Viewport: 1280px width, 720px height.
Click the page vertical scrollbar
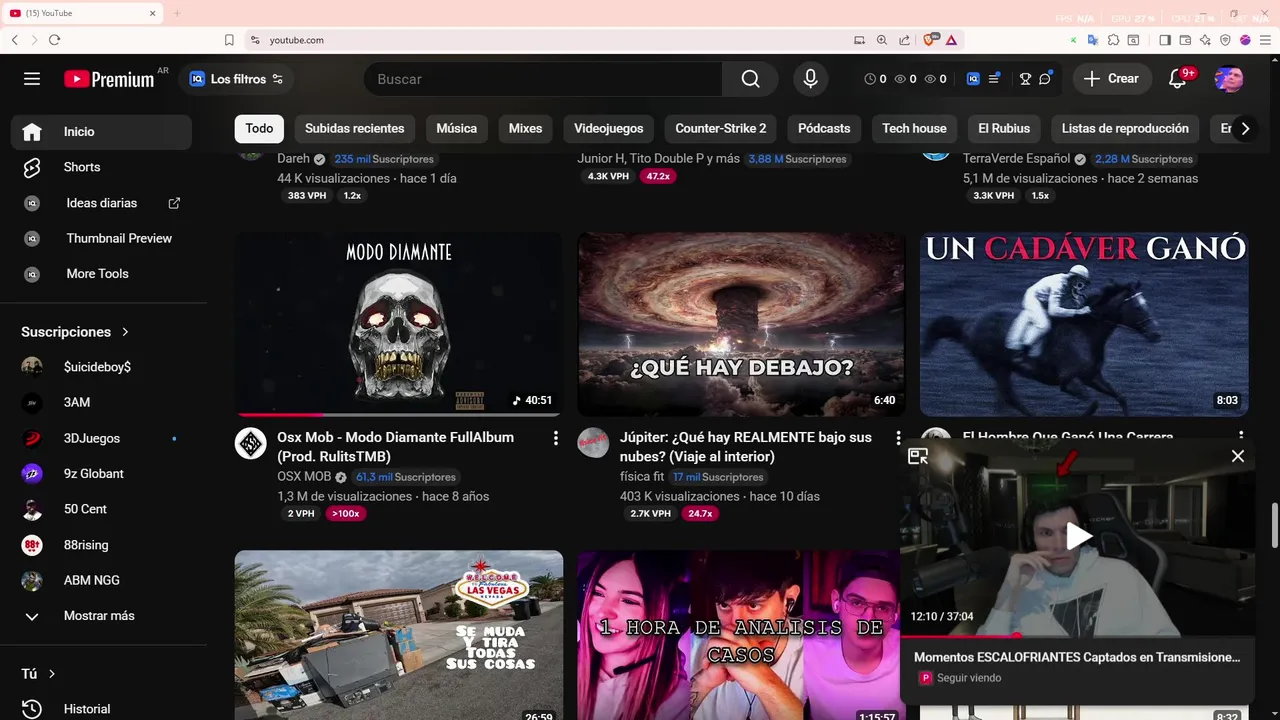[x=1274, y=526]
